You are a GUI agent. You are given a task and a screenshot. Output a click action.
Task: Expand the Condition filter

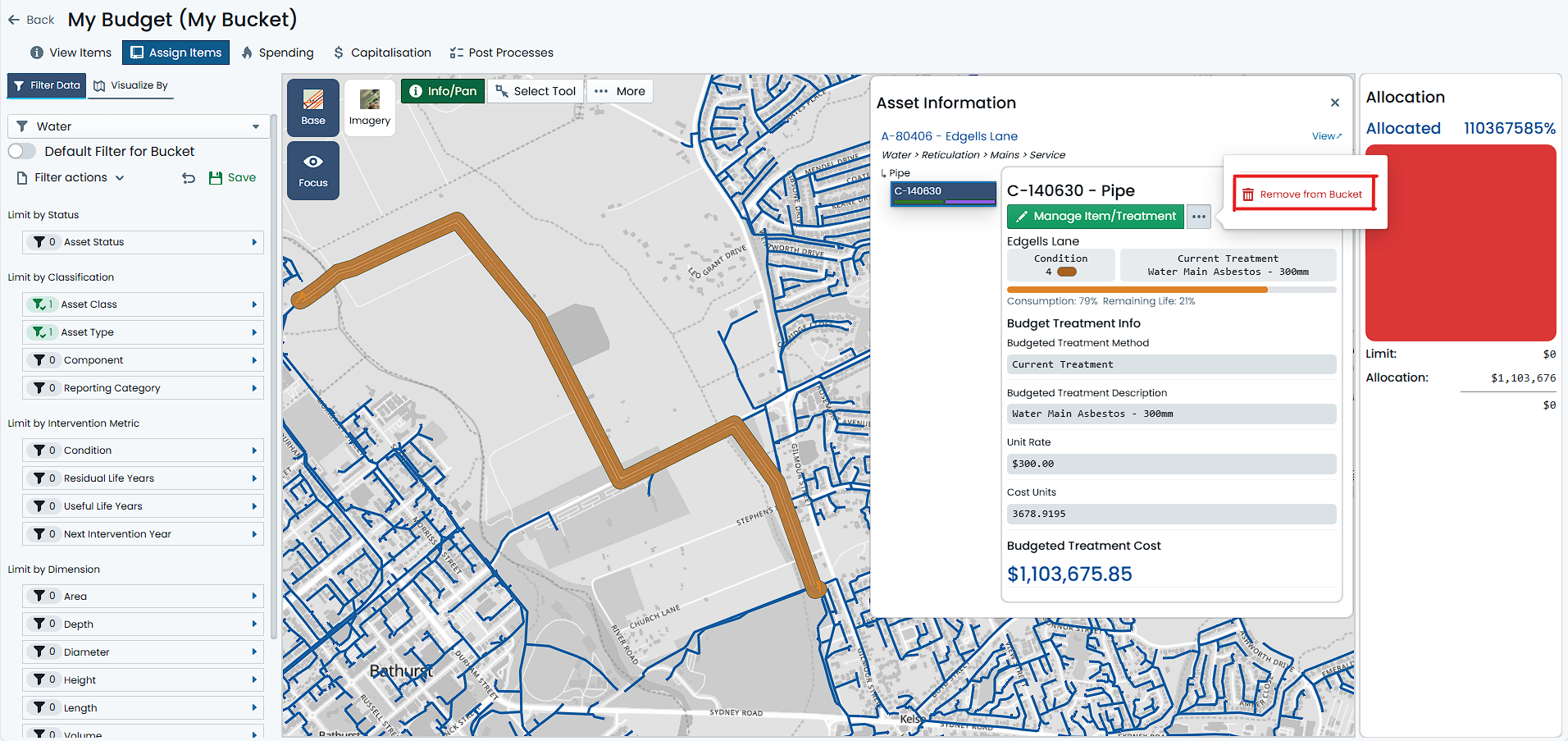[144, 451]
